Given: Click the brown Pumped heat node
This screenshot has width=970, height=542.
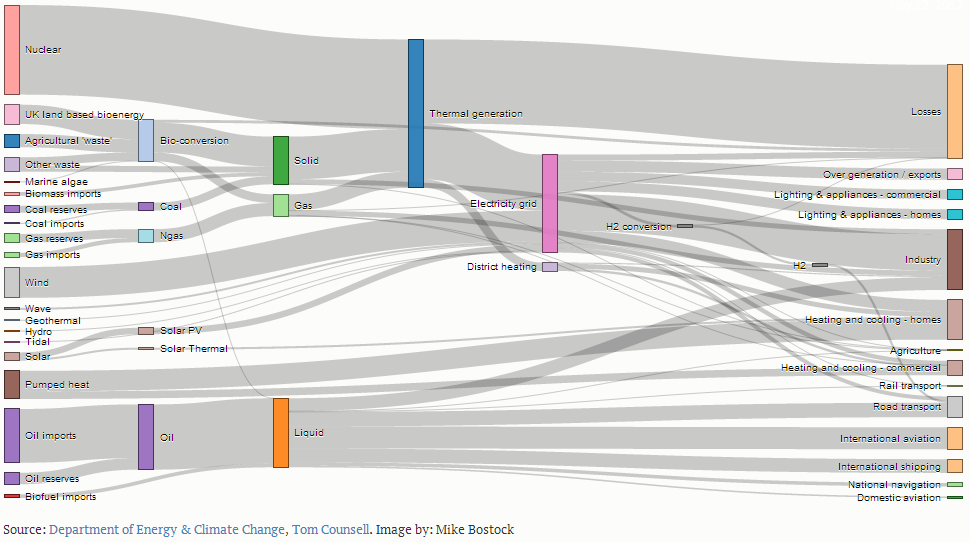Looking at the screenshot, I should pyautogui.click(x=12, y=384).
